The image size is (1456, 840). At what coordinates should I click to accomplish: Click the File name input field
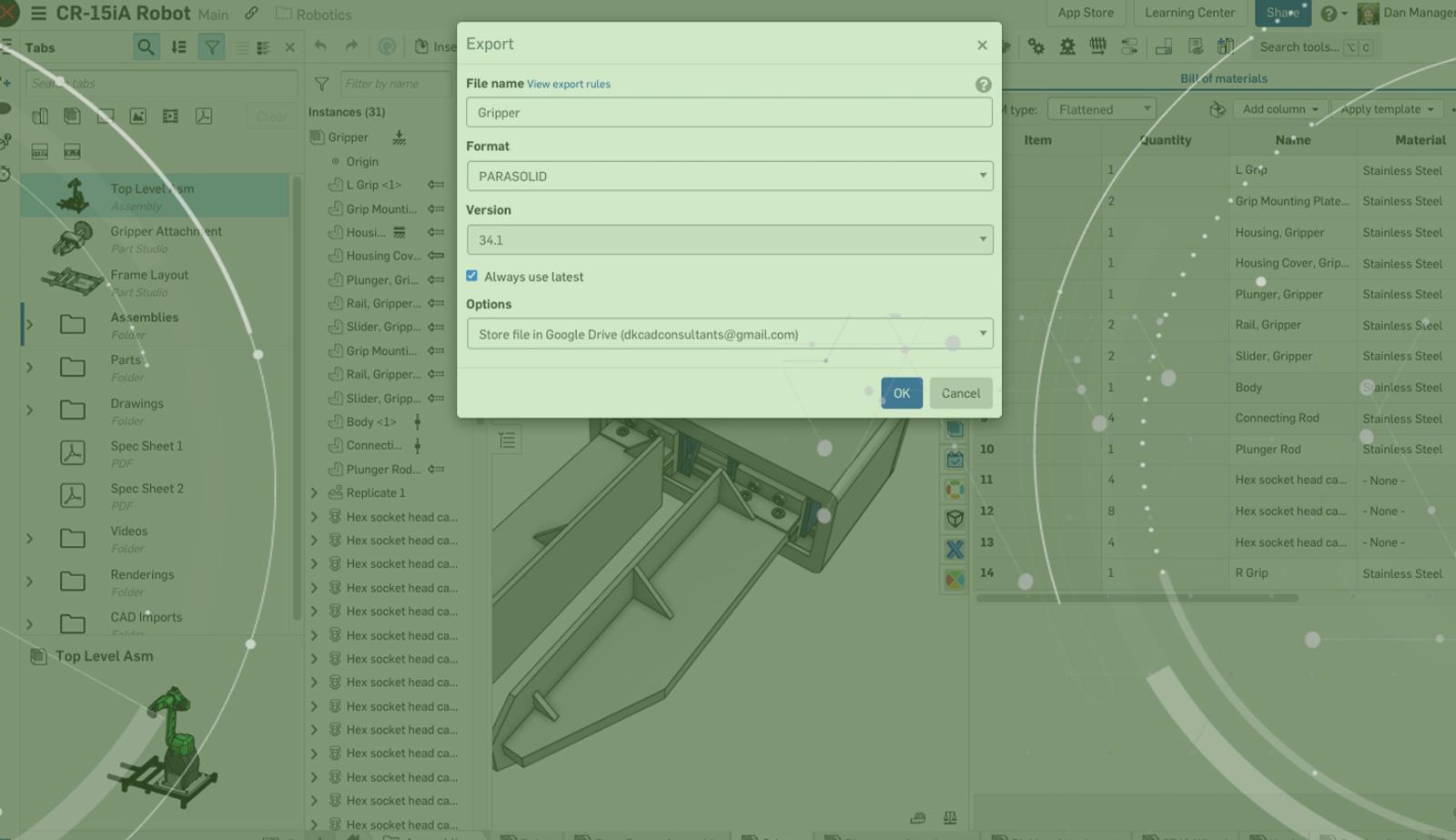[728, 113]
